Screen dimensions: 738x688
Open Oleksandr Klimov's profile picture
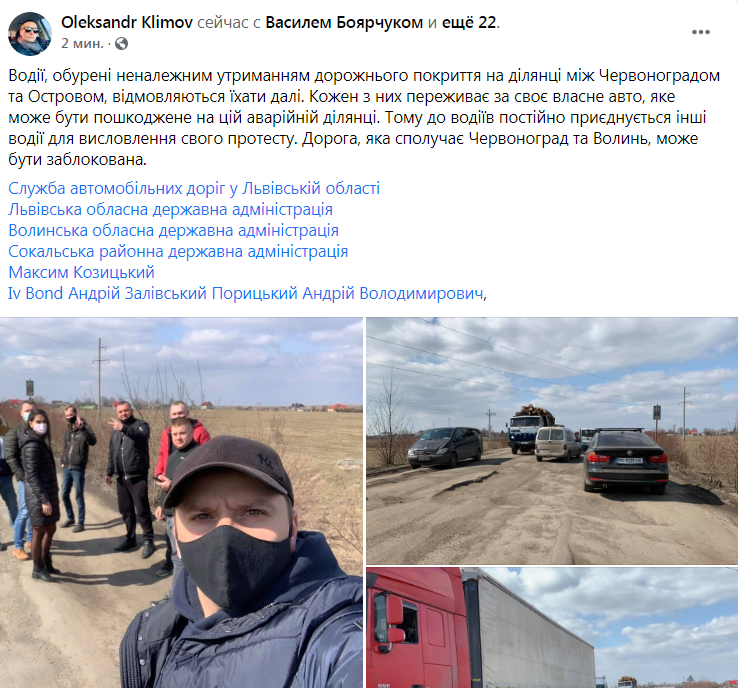pyautogui.click(x=30, y=33)
